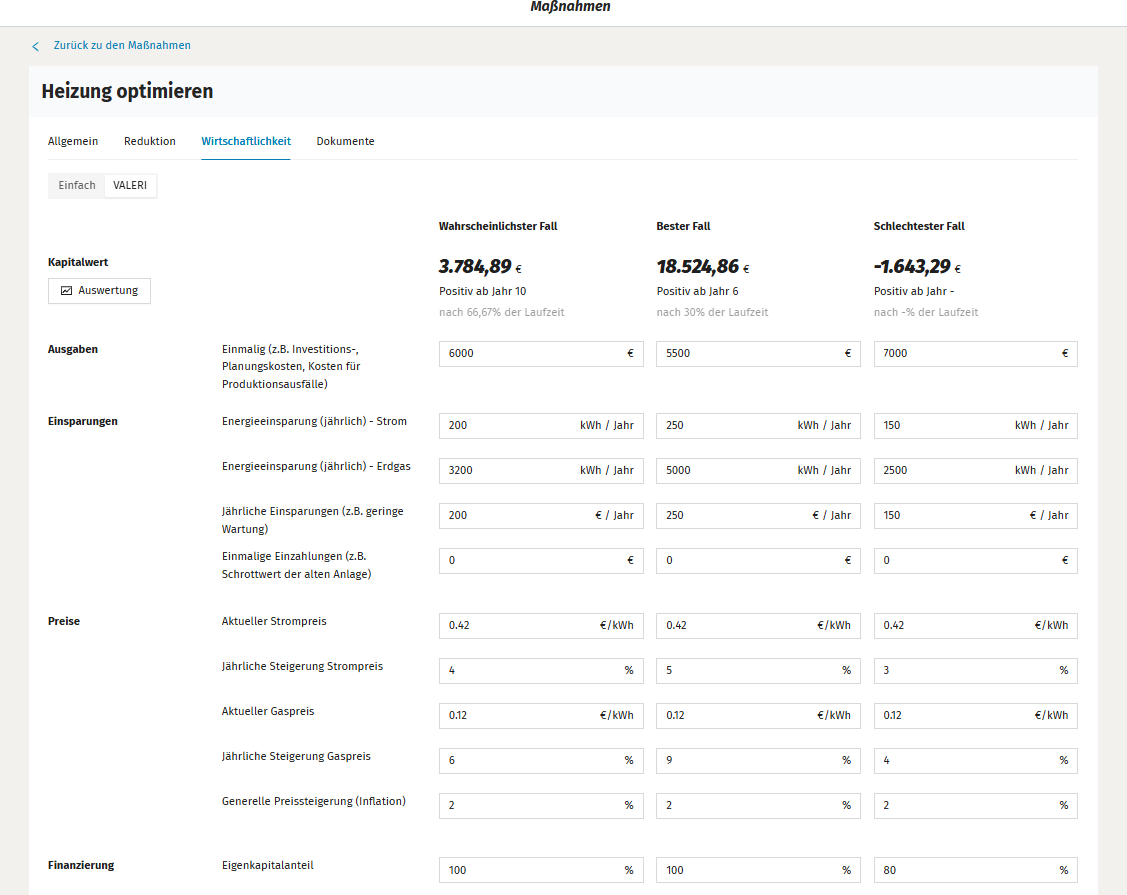The height and width of the screenshot is (895, 1127).
Task: Click the 250 € yearly savings field under Bester Fall
Action: [x=757, y=515]
